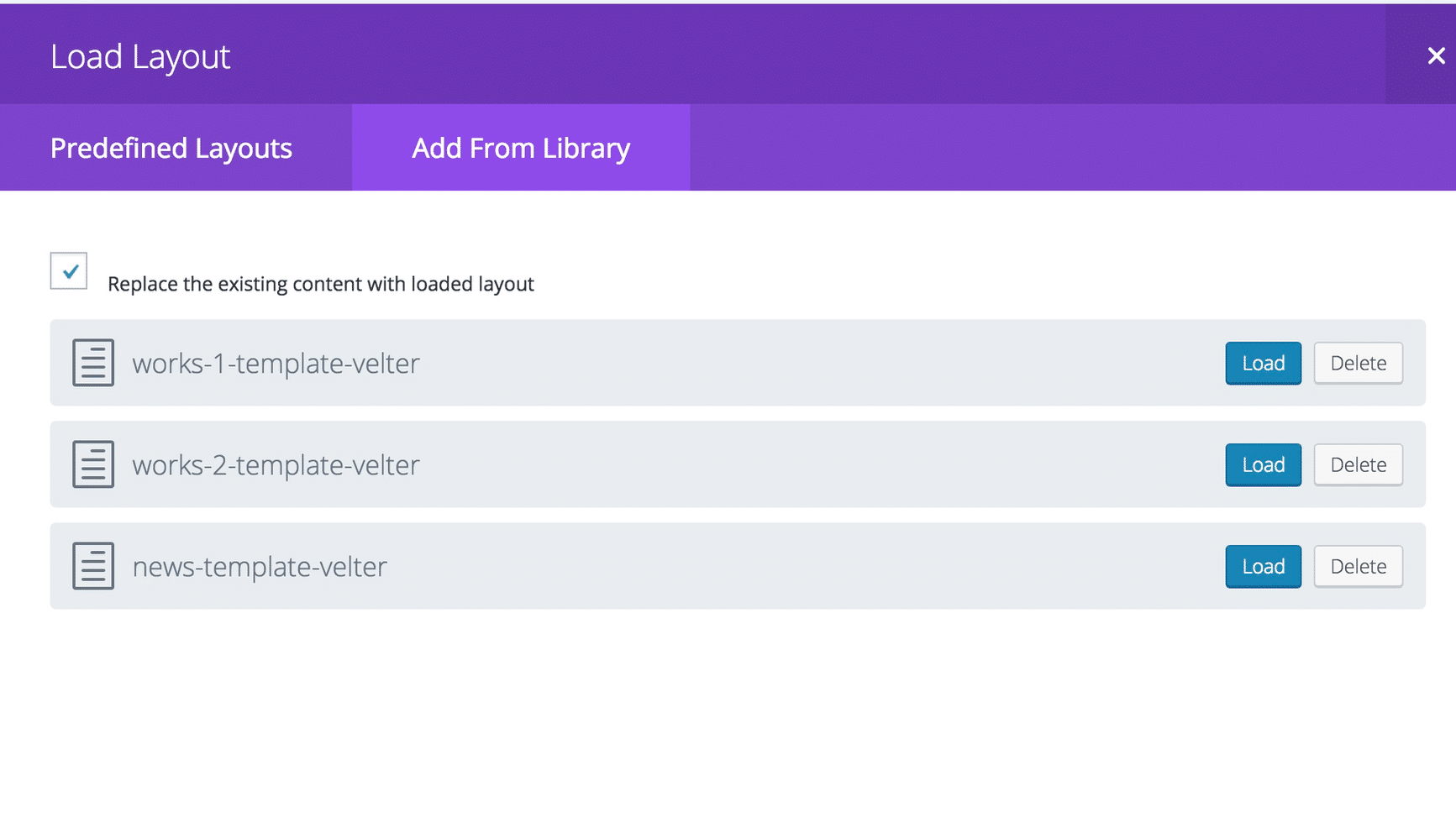This screenshot has width=1456, height=823.
Task: Click the 'Replace the existing content' label text
Action: (321, 284)
